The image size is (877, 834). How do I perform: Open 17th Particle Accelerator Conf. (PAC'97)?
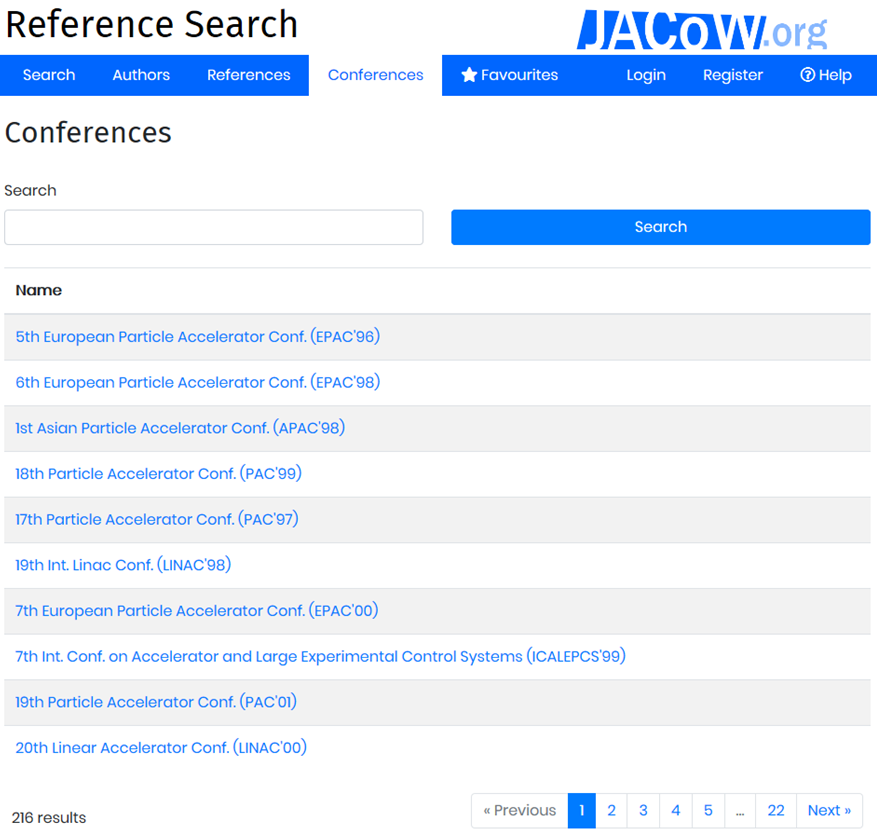pyautogui.click(x=157, y=520)
